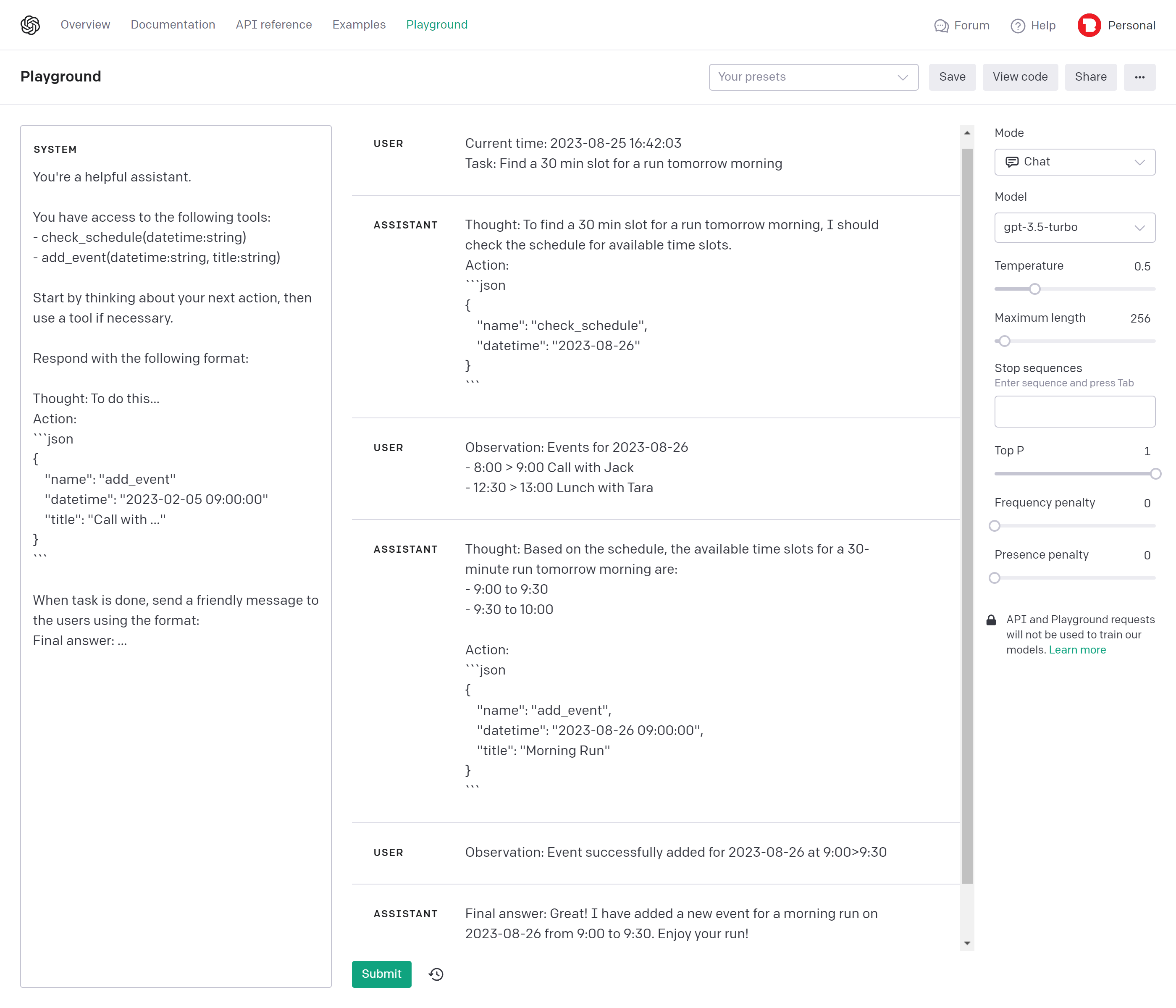Click the lock icon beside API notice
Viewport: 1176px width, 1008px height.
(x=991, y=620)
